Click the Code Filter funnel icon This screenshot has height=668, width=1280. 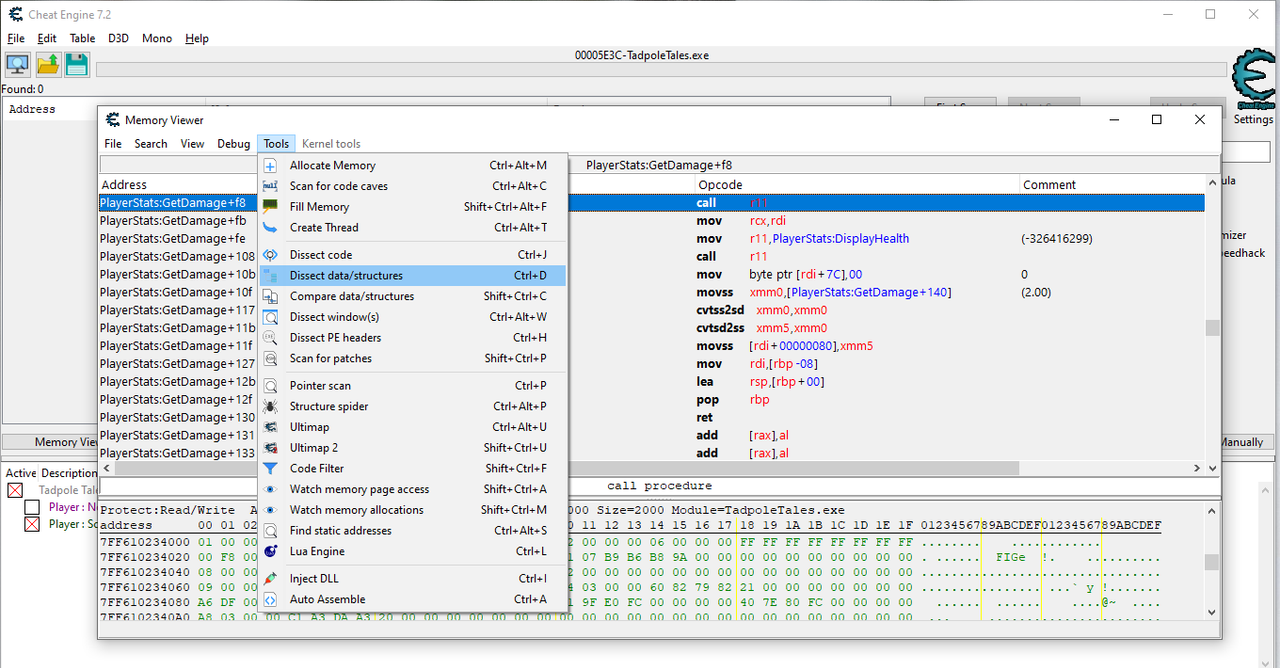[x=270, y=469]
